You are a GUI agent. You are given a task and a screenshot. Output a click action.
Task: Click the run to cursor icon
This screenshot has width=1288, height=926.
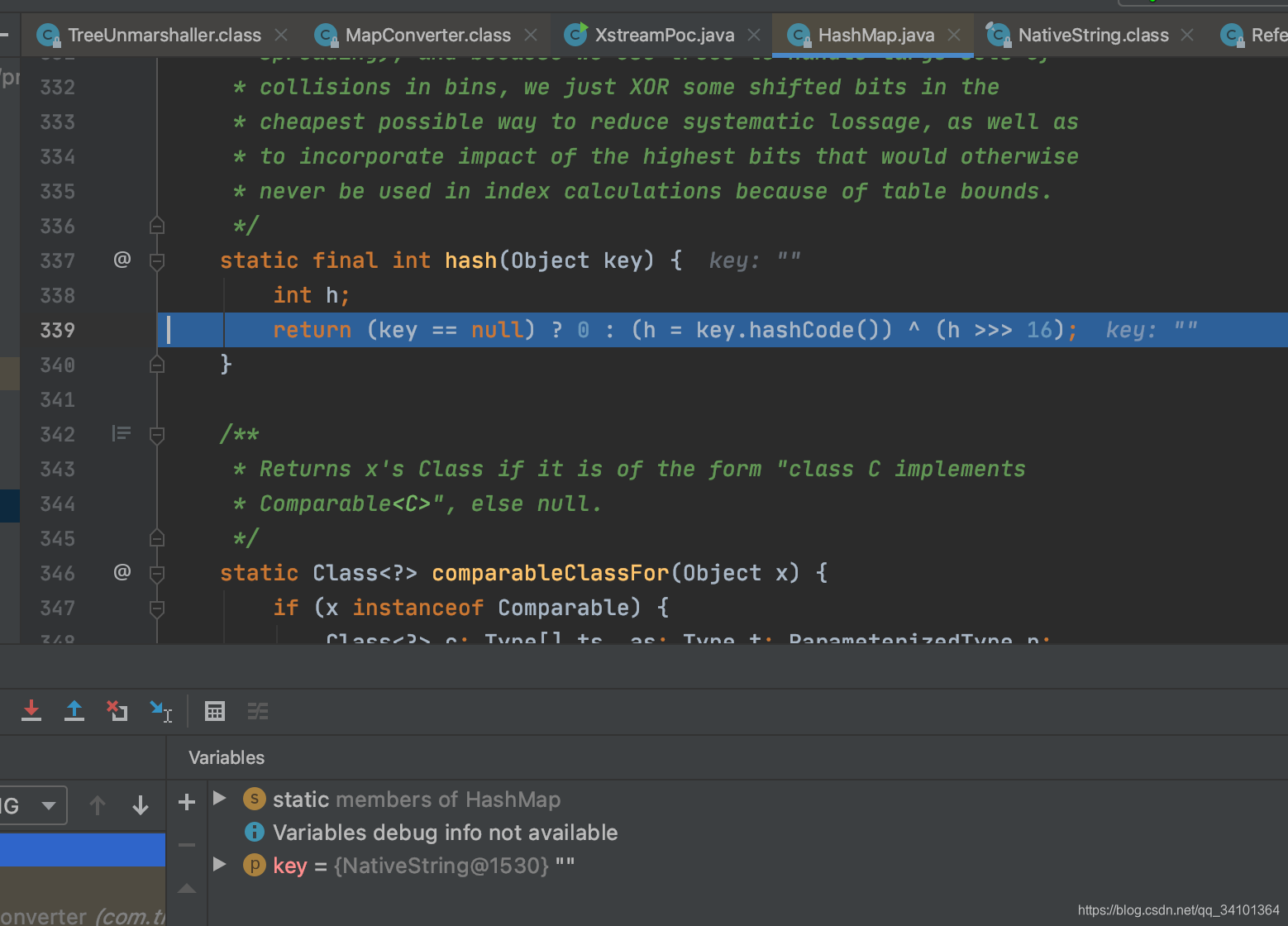click(x=160, y=711)
